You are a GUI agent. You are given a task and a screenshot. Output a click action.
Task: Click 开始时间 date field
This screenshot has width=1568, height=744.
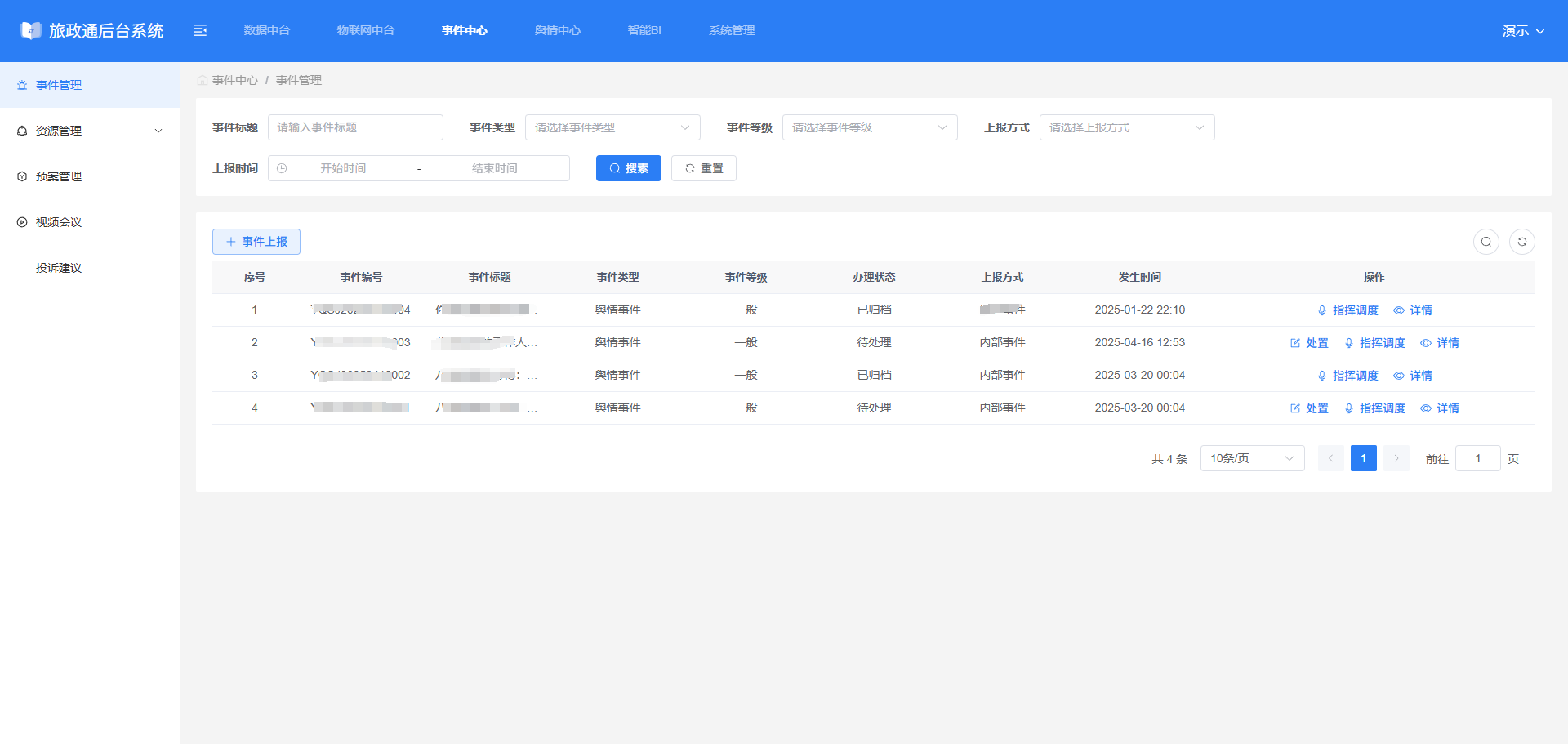343,168
